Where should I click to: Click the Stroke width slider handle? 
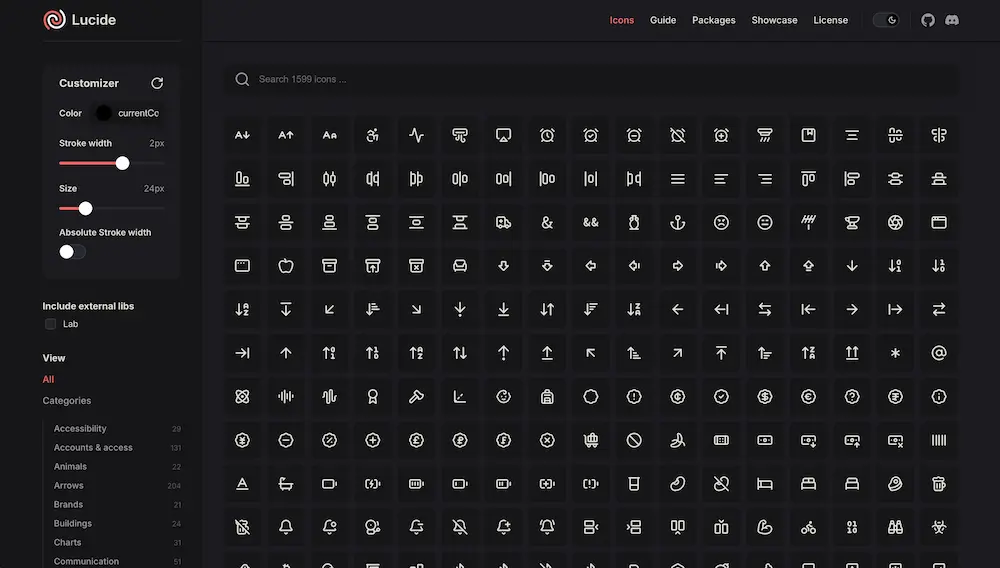click(123, 163)
